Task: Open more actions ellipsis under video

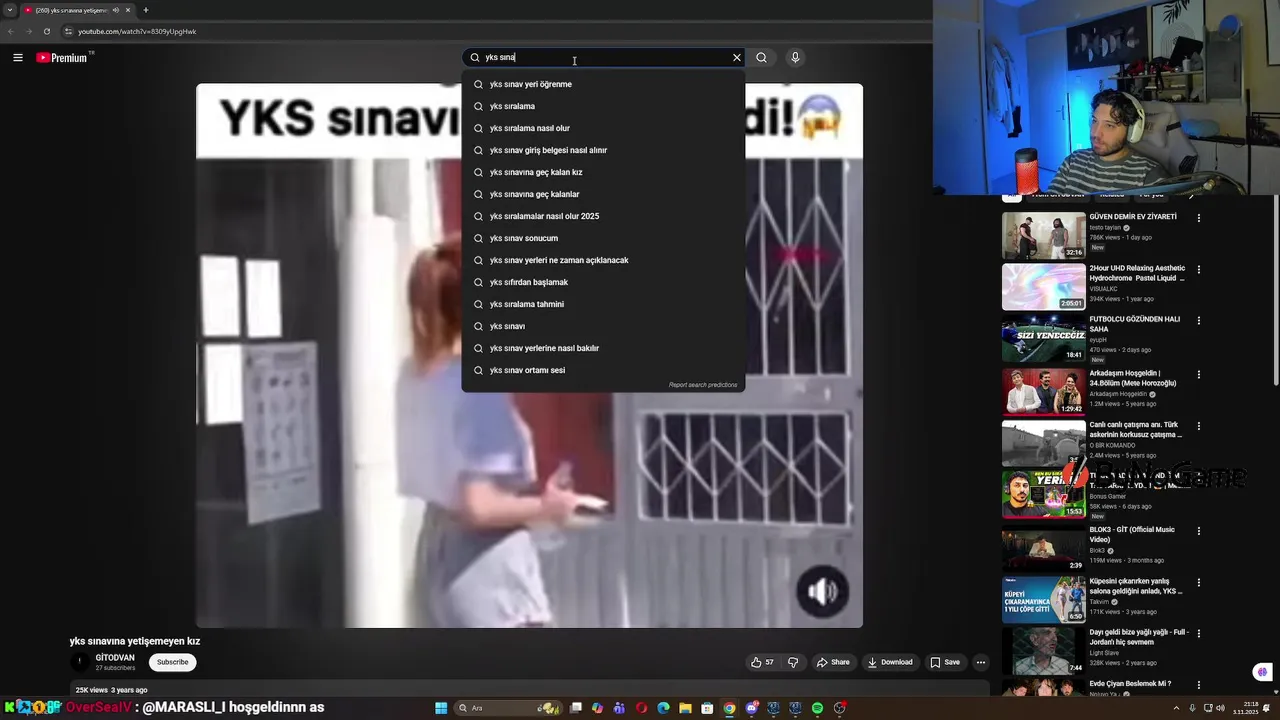Action: [x=981, y=662]
